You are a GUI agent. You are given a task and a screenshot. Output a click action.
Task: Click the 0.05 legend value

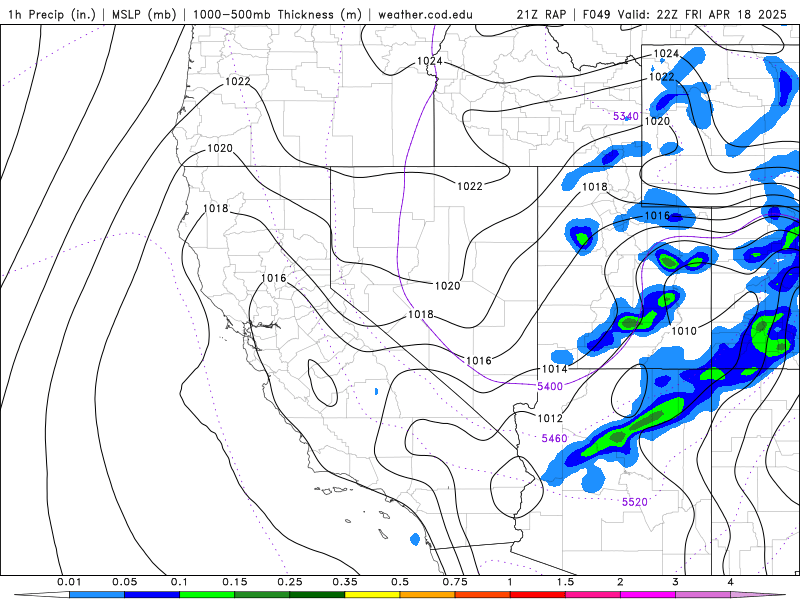[x=124, y=582]
